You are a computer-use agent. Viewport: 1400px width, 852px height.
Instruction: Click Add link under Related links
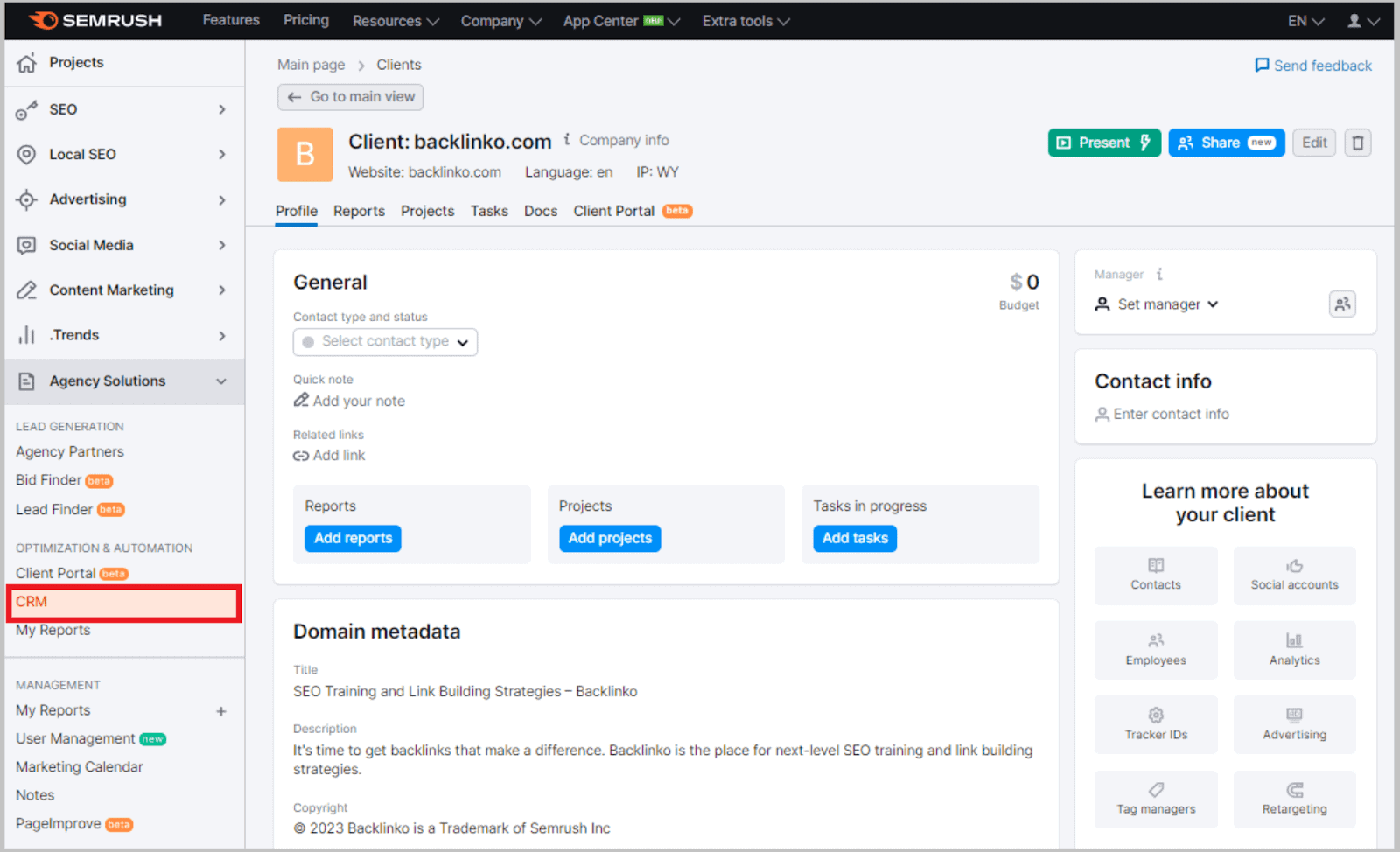(329, 455)
